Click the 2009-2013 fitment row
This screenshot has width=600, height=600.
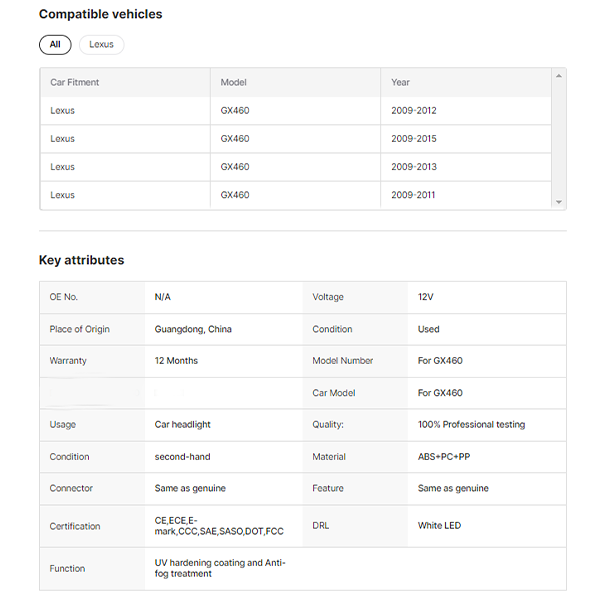pos(295,167)
